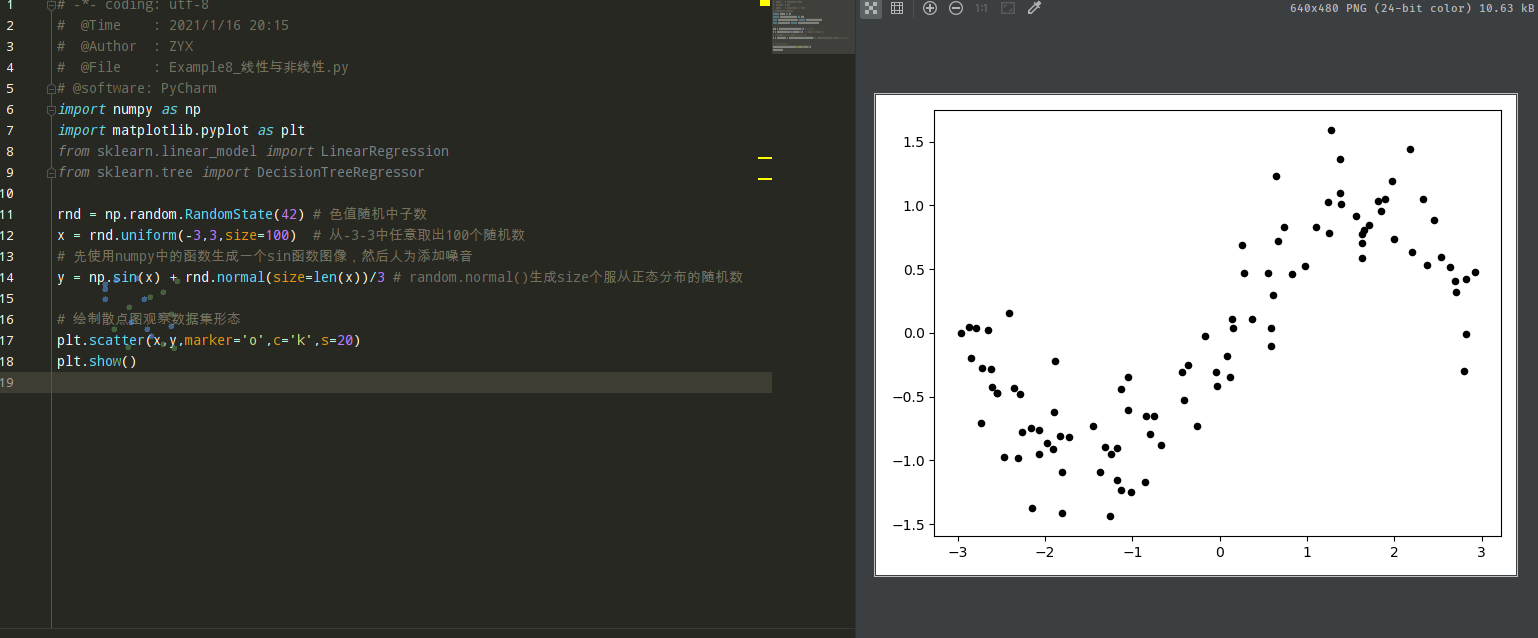The width and height of the screenshot is (1538, 638).
Task: Click the comment on line 13 about sin函数图像
Action: tap(265, 256)
